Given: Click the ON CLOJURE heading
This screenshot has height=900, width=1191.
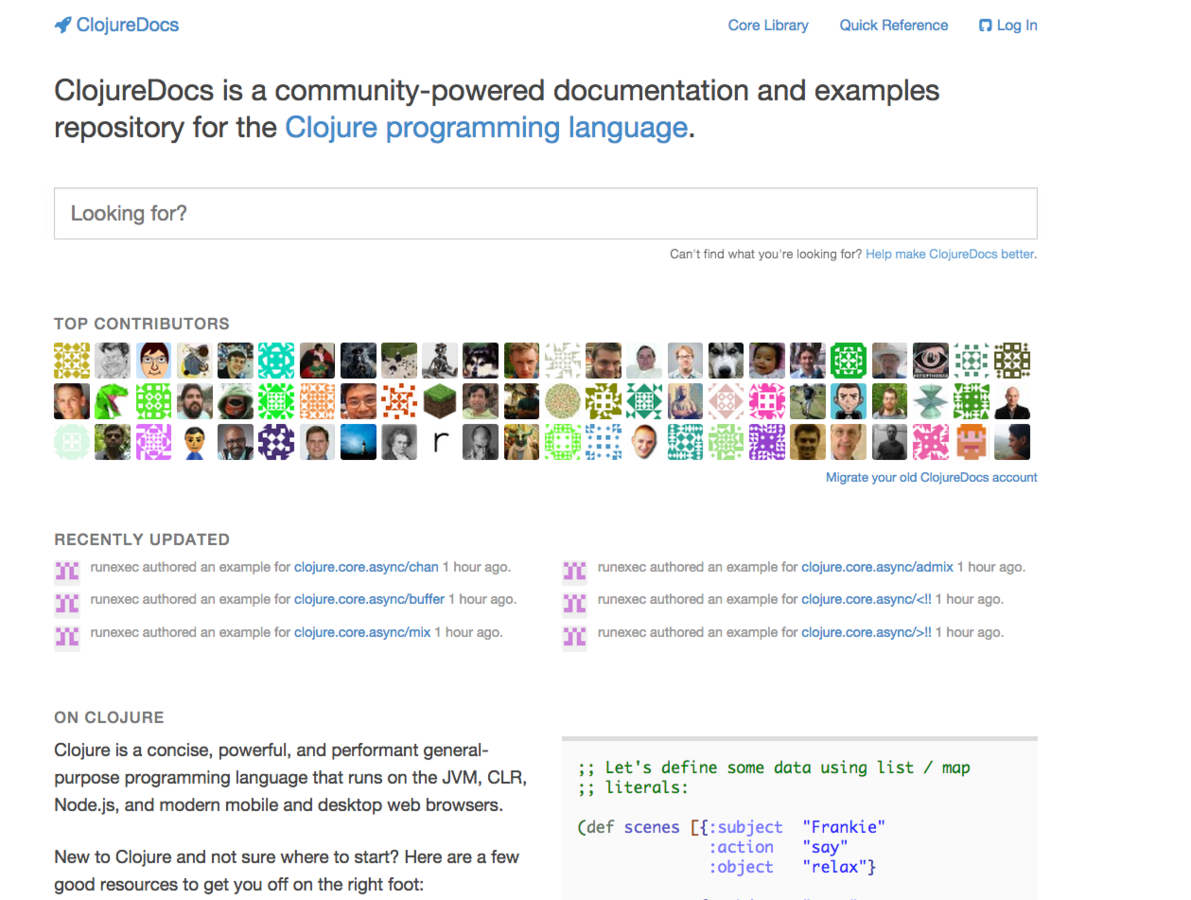Looking at the screenshot, I should [109, 718].
